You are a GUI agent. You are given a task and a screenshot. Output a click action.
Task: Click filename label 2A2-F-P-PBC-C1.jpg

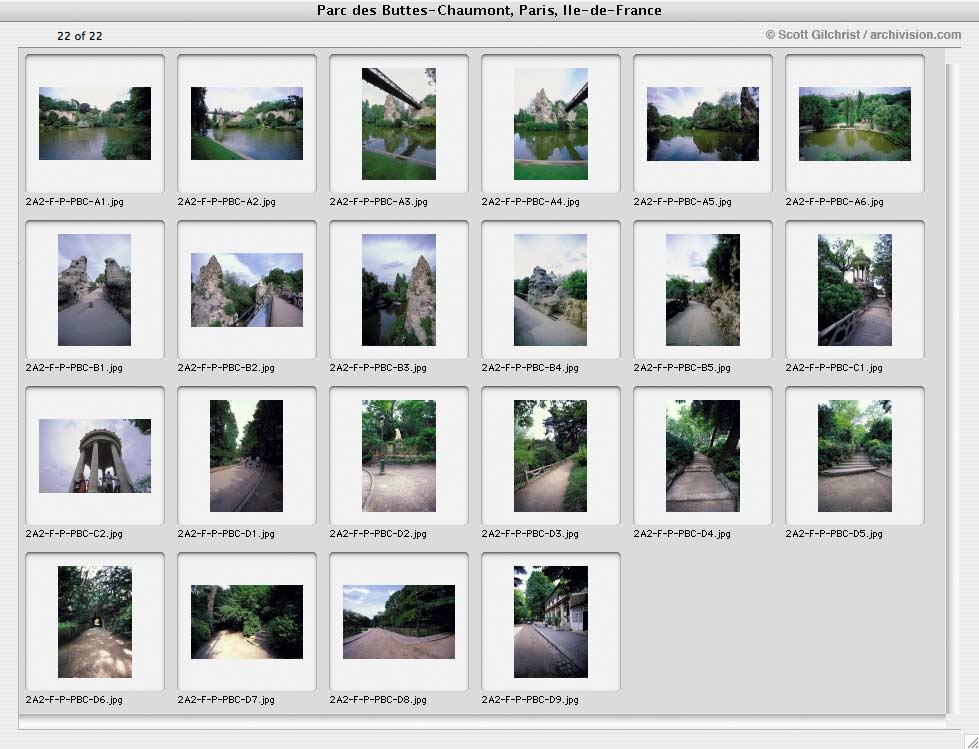(834, 368)
